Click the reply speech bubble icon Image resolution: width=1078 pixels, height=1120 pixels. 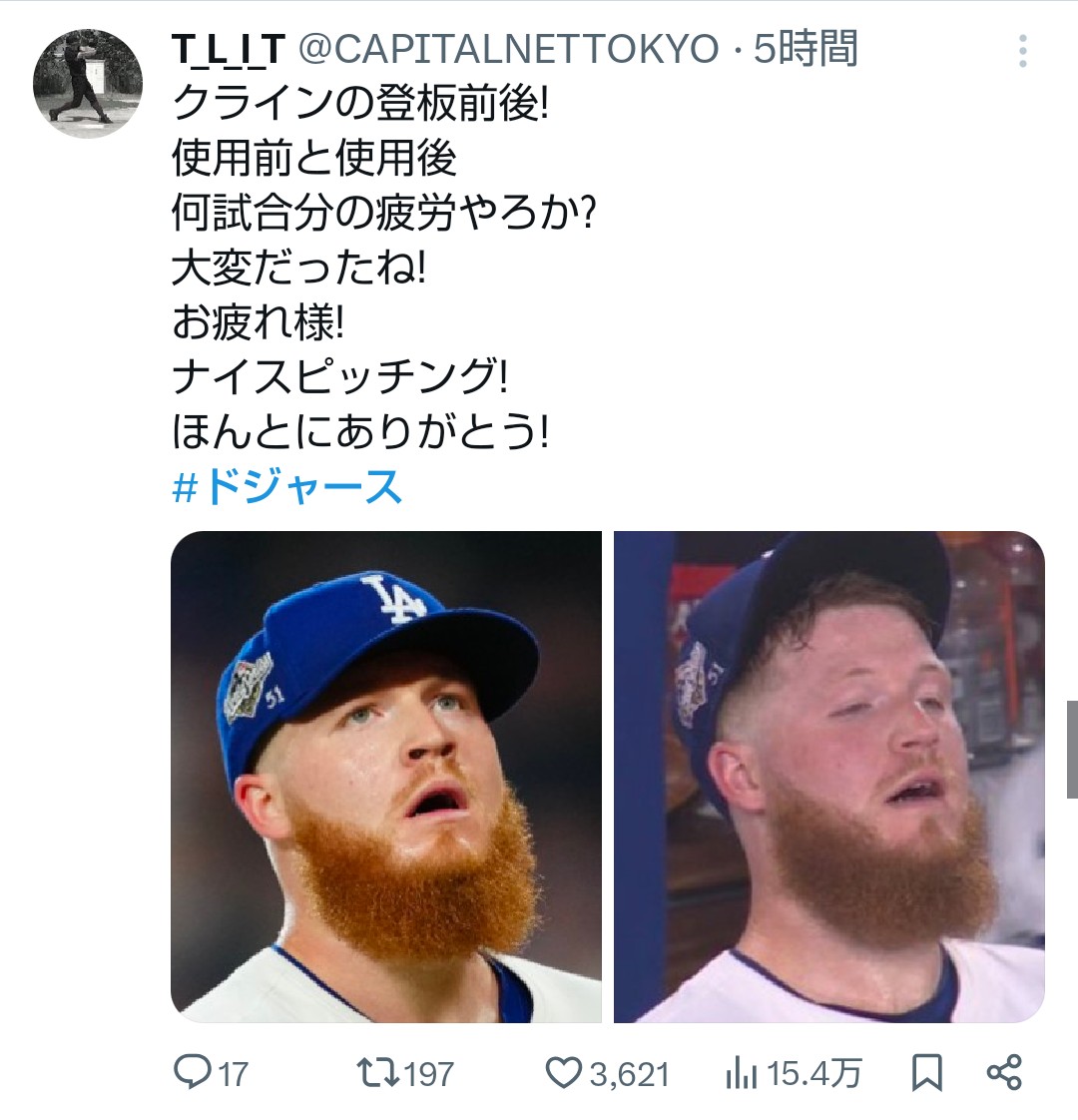tap(191, 1072)
